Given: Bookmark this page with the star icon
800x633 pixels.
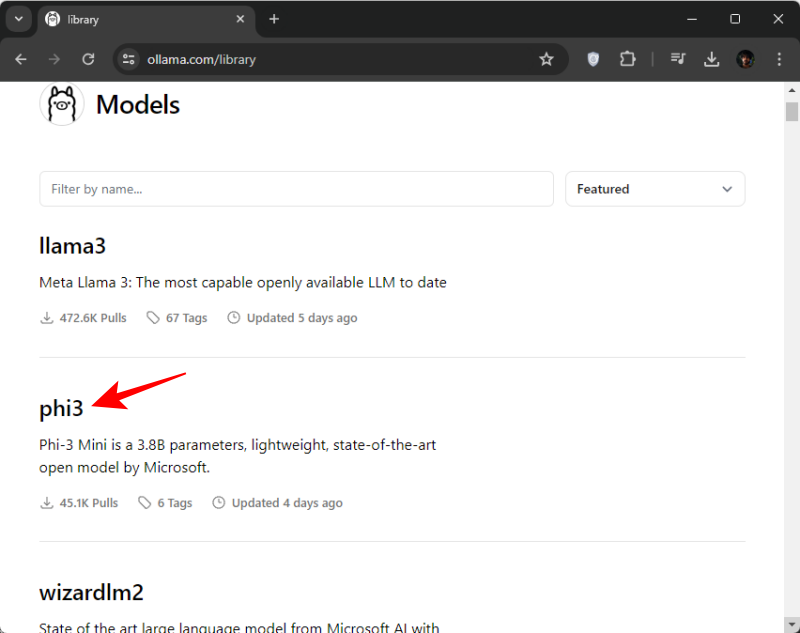Looking at the screenshot, I should (x=546, y=59).
